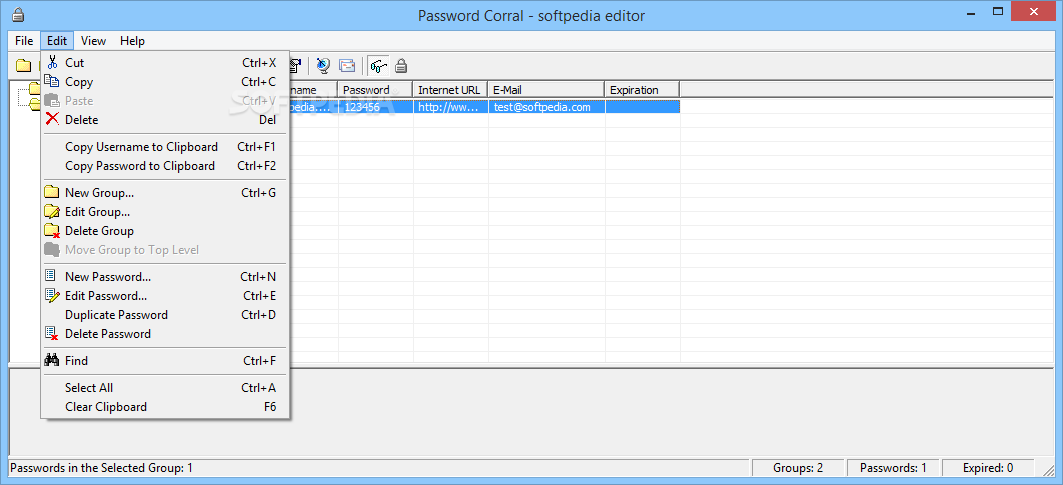Click the padlock application icon in title bar
The width and height of the screenshot is (1063, 485).
coord(18,14)
